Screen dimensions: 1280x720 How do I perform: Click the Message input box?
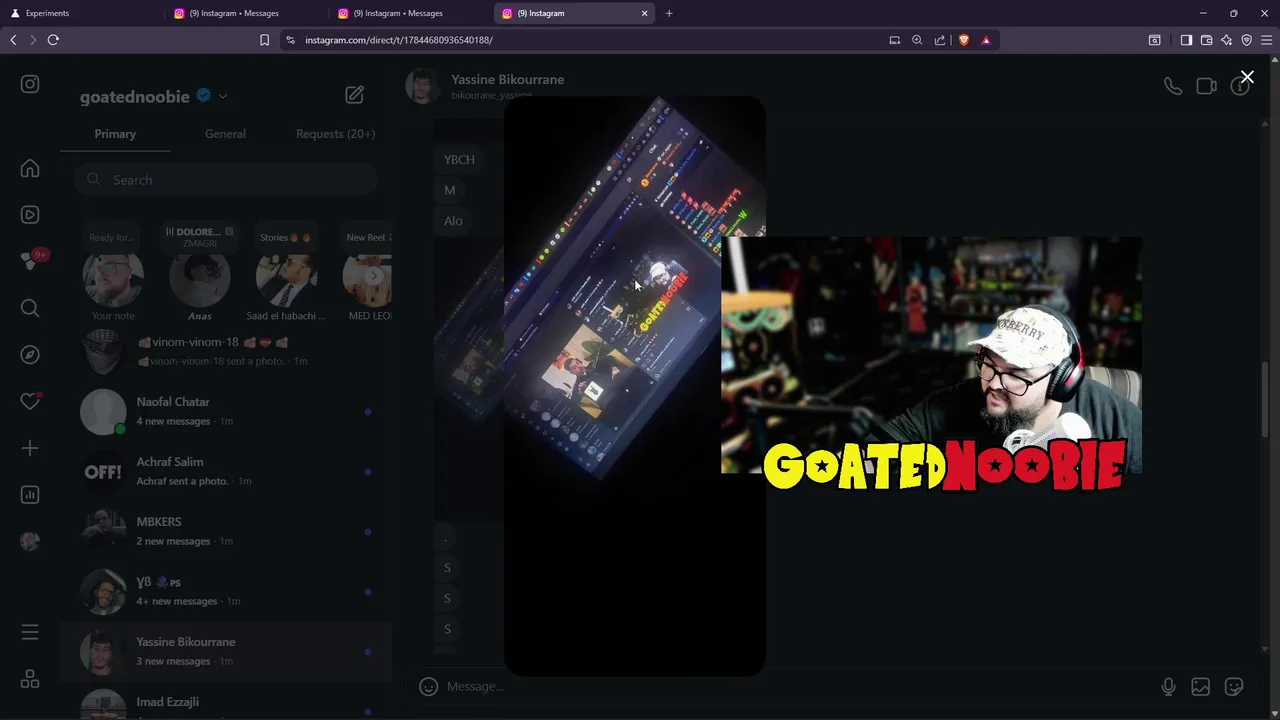795,686
